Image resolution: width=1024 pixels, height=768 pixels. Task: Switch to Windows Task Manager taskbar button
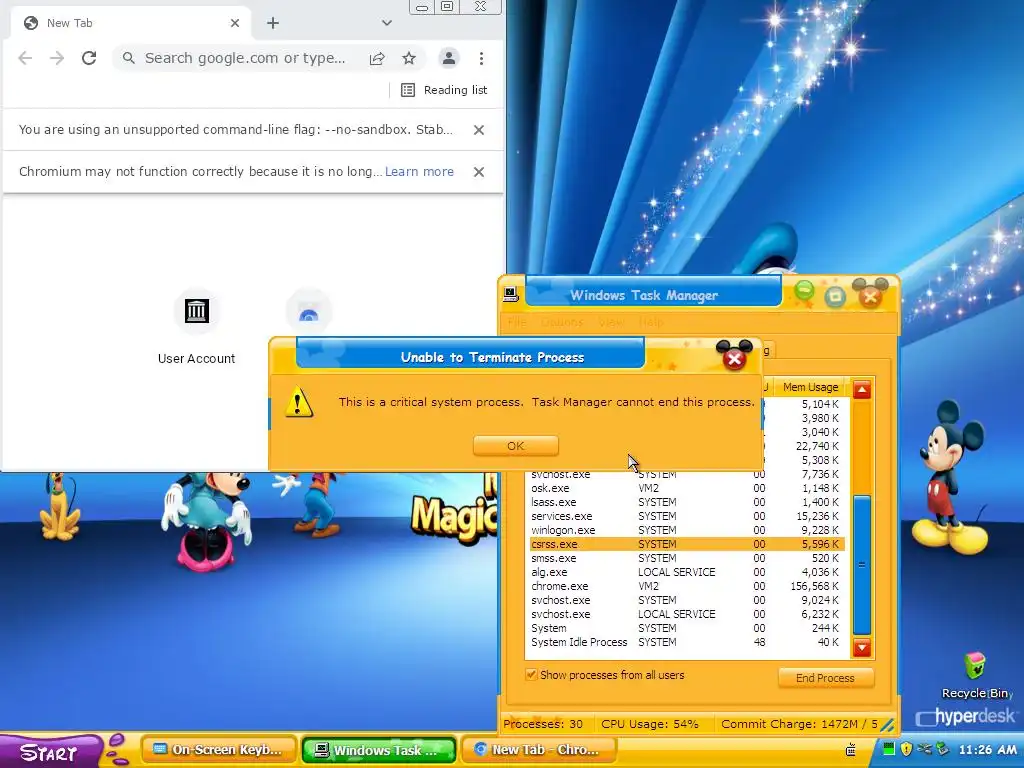pos(378,750)
